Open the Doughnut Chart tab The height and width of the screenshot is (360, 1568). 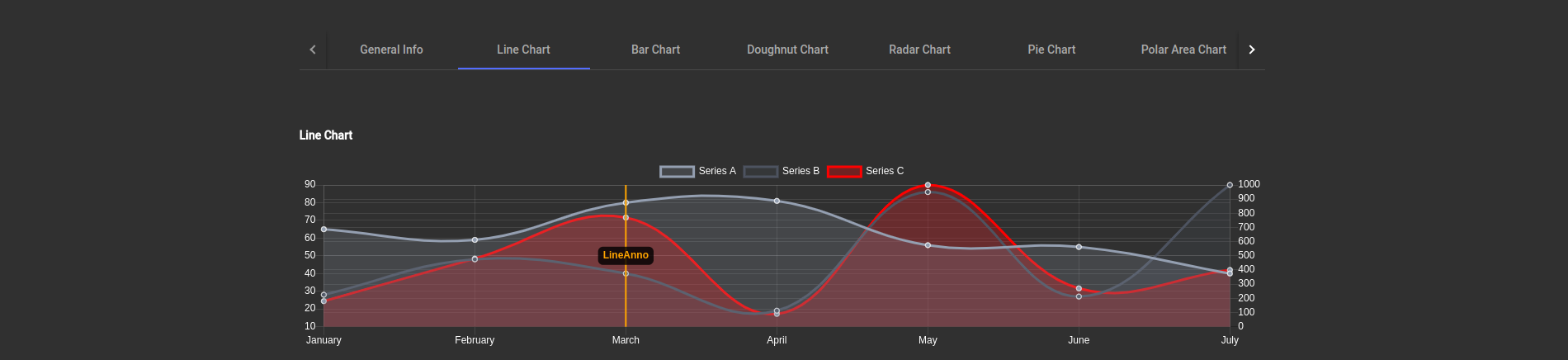(787, 50)
